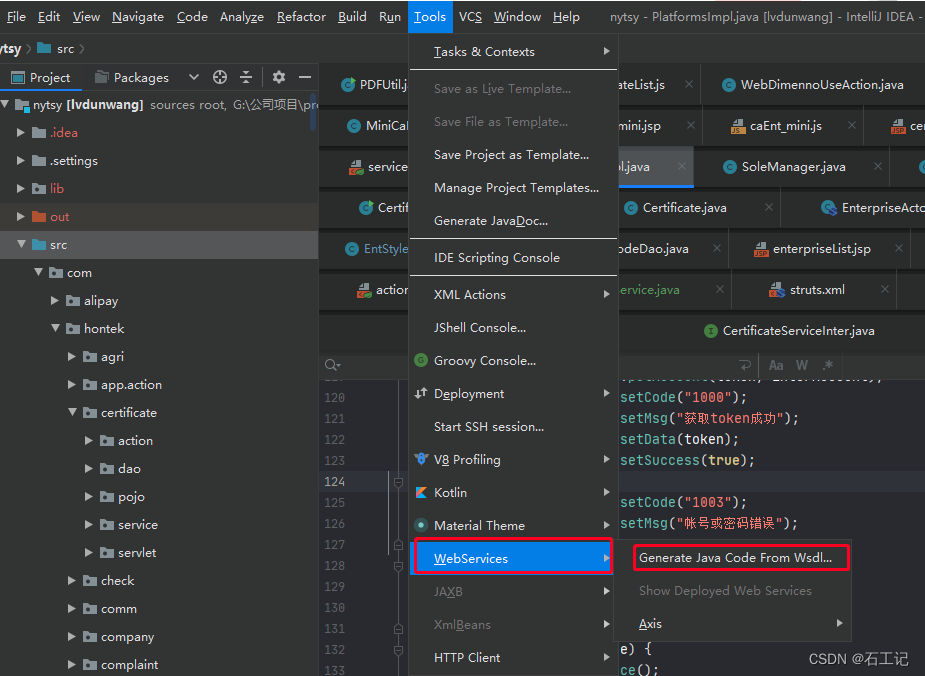Switch to the Packages tab

click(x=132, y=77)
